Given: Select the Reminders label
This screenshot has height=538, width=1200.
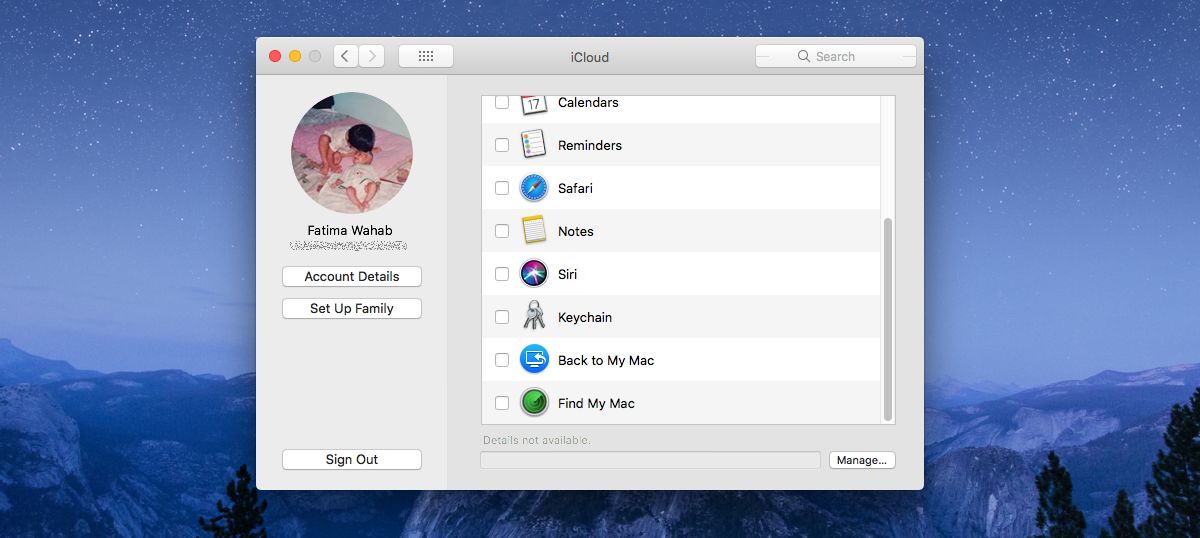Looking at the screenshot, I should coord(590,145).
